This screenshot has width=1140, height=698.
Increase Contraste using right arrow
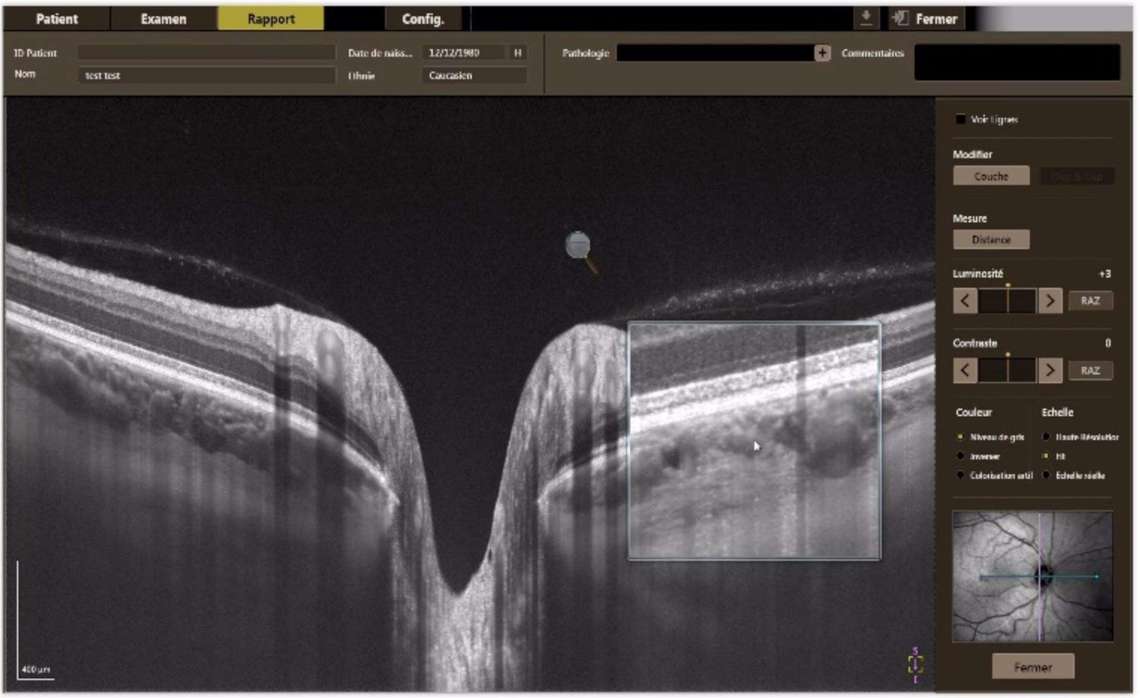tap(1049, 371)
